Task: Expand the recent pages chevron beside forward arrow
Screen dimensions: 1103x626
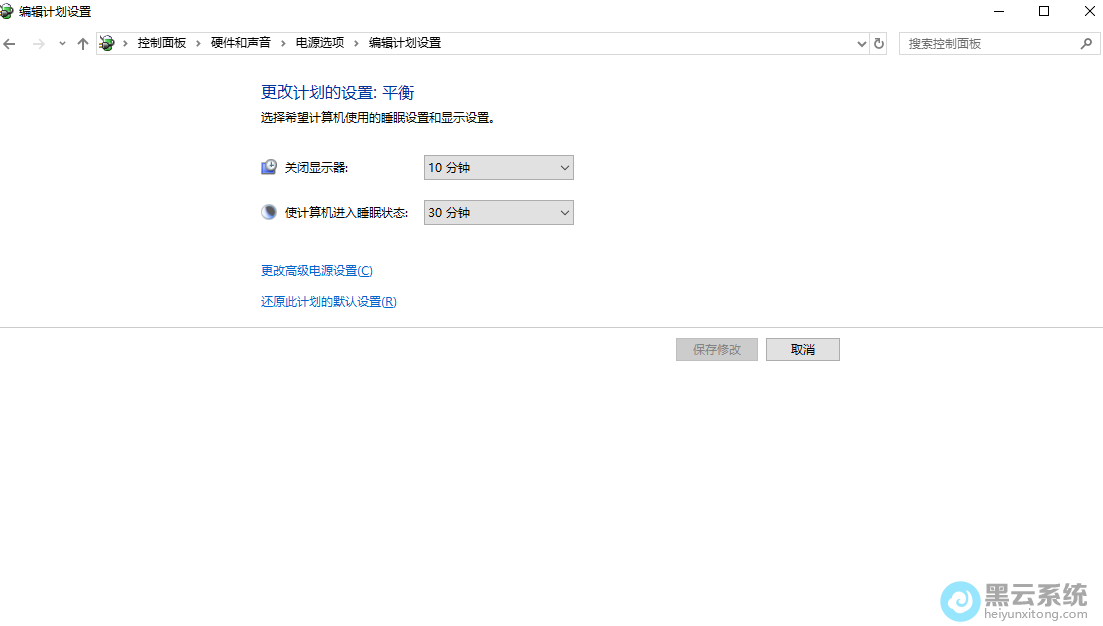Action: coord(62,43)
